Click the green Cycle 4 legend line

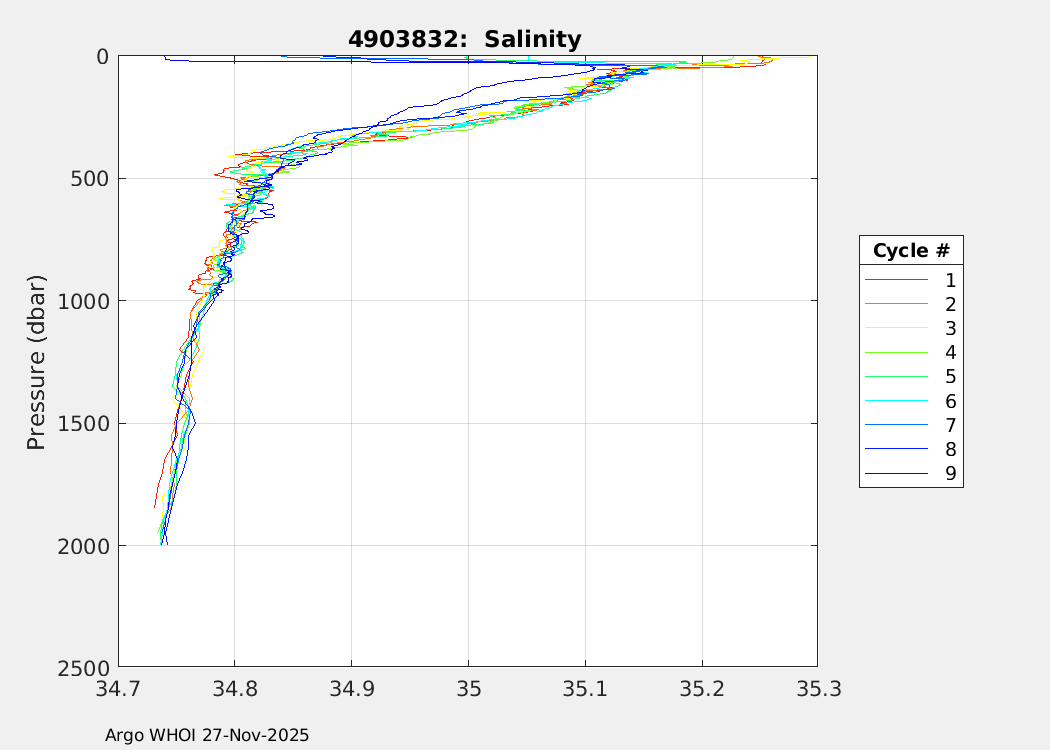click(896, 352)
